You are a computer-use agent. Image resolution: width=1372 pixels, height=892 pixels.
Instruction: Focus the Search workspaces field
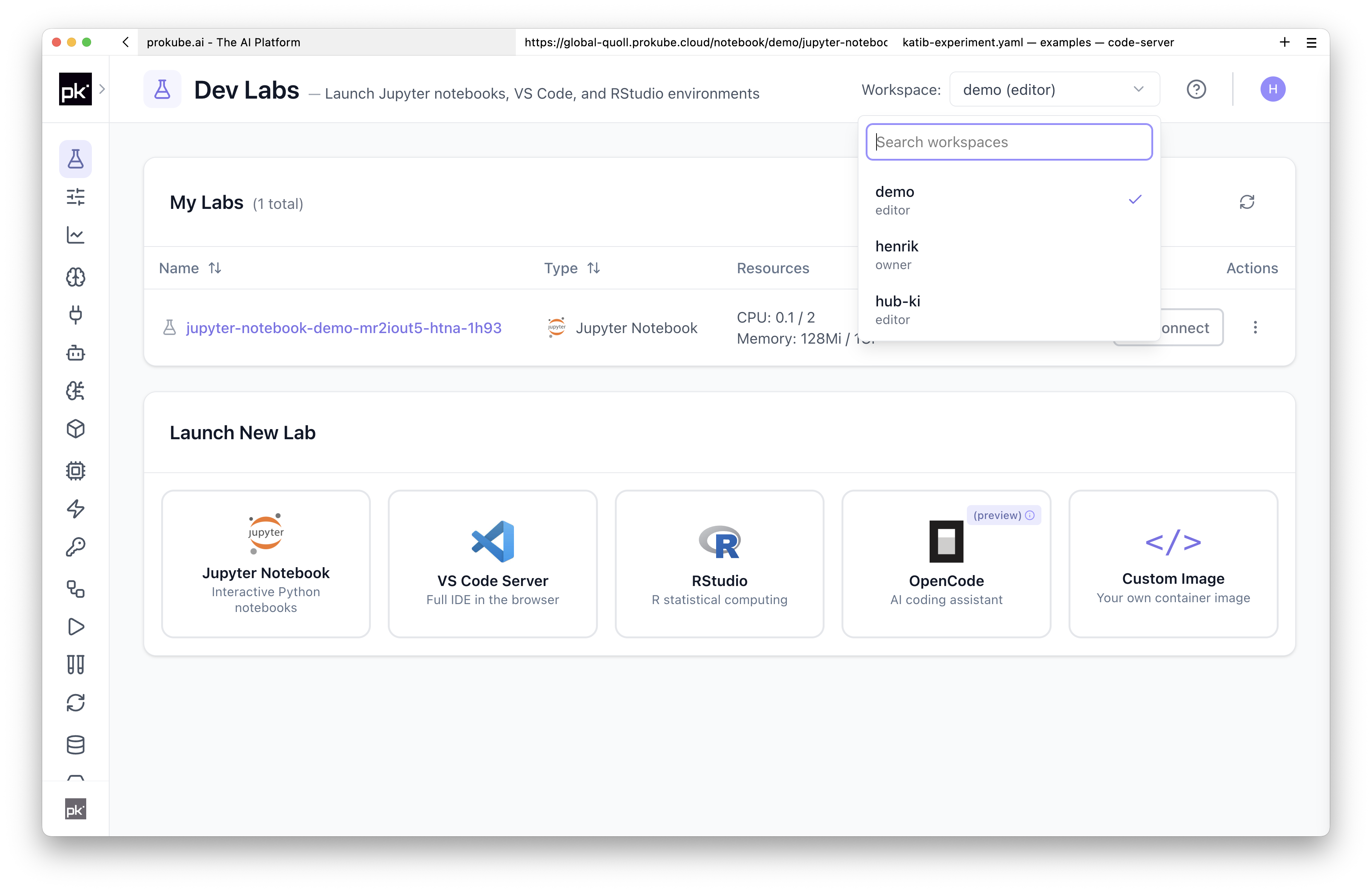(x=1009, y=142)
